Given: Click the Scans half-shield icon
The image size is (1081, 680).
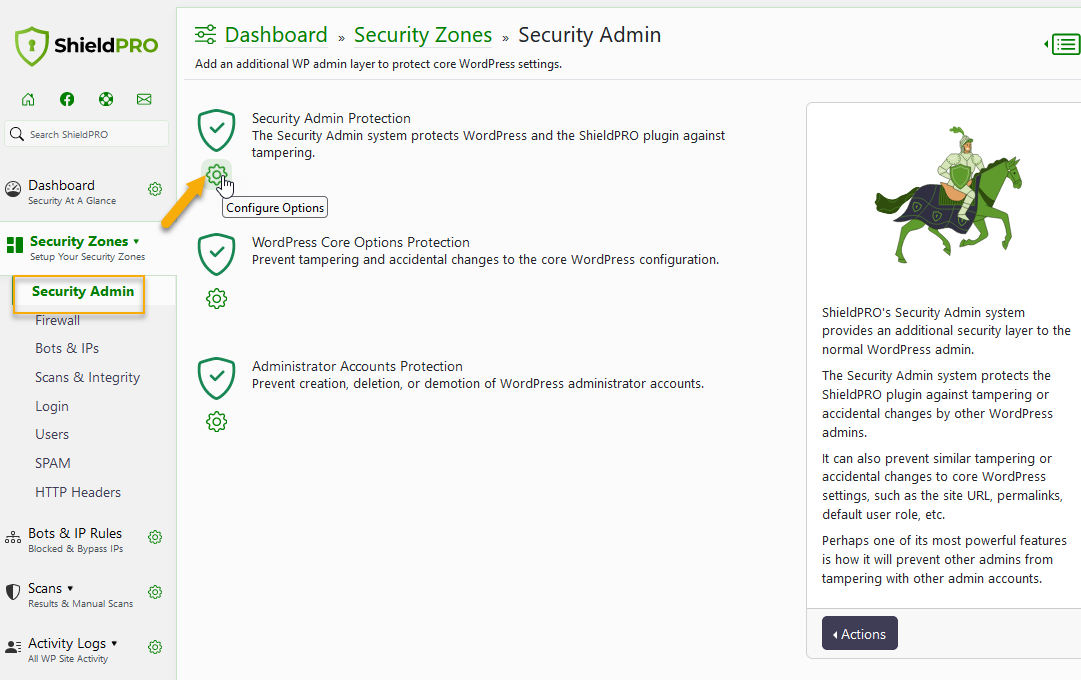Looking at the screenshot, I should tap(13, 592).
